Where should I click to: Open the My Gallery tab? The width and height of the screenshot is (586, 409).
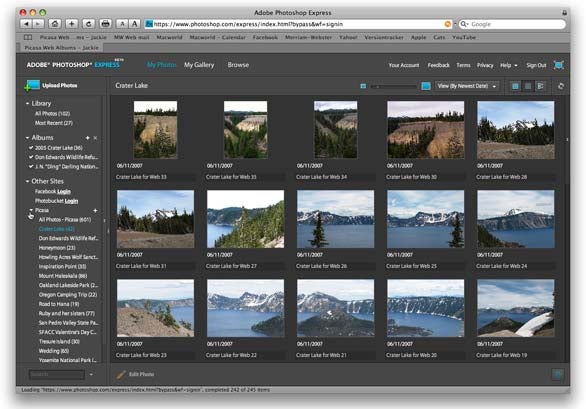tap(199, 65)
